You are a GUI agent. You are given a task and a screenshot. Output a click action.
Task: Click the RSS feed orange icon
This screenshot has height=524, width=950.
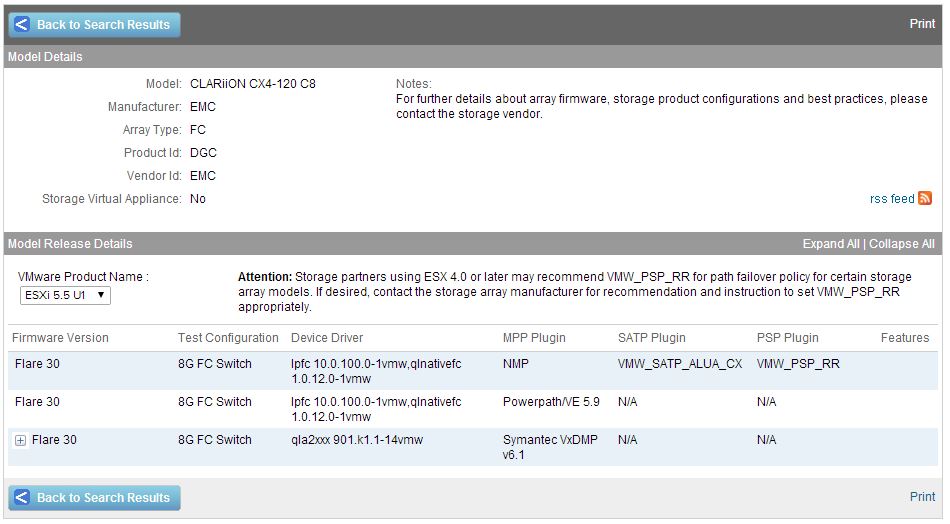pyautogui.click(x=925, y=198)
